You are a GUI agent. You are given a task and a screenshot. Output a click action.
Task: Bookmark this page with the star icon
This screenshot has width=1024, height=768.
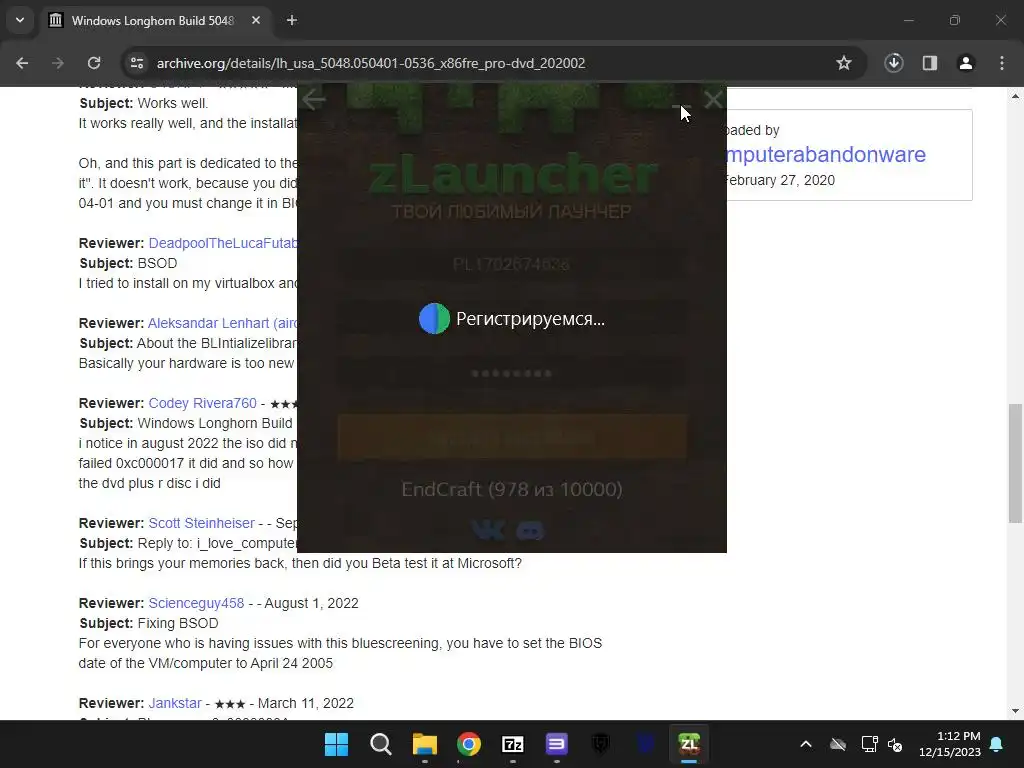[x=844, y=63]
